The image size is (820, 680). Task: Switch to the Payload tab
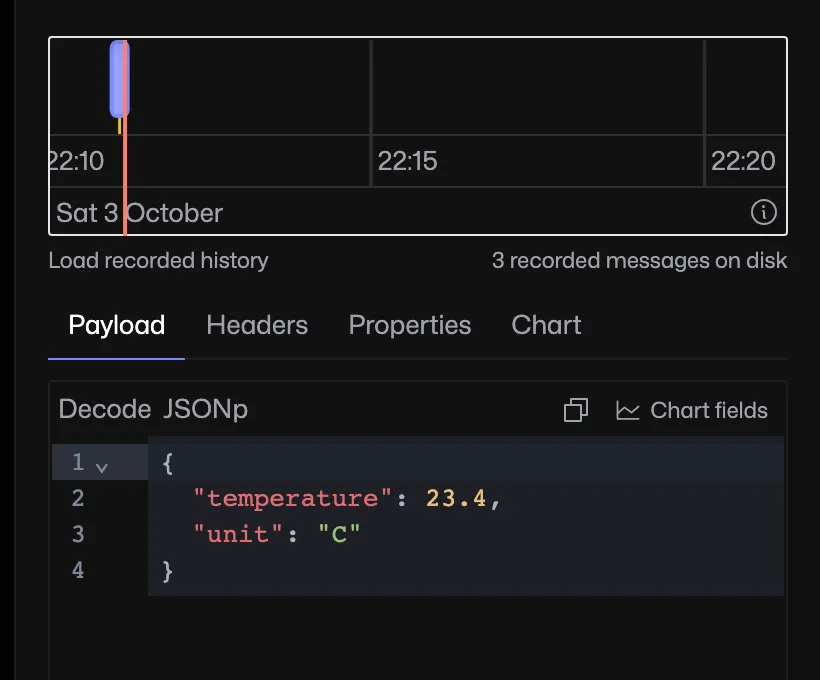[117, 325]
